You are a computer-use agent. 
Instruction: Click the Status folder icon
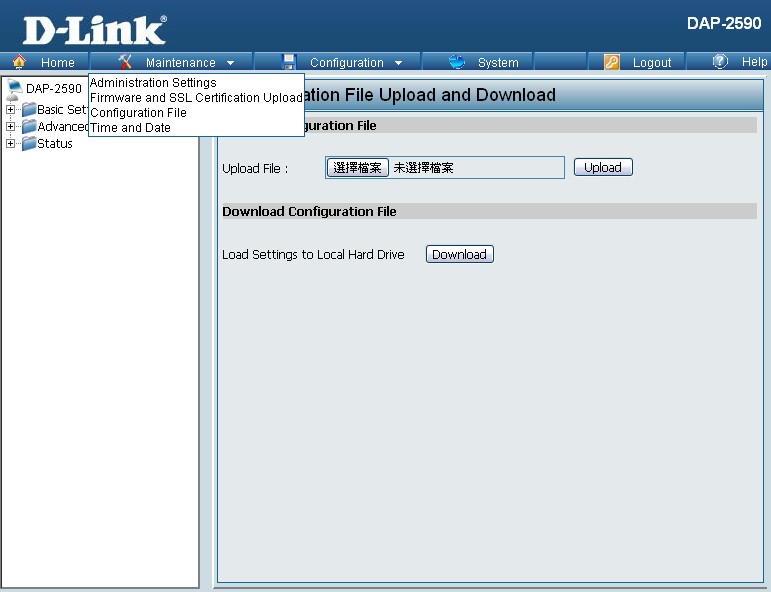[x=29, y=143]
